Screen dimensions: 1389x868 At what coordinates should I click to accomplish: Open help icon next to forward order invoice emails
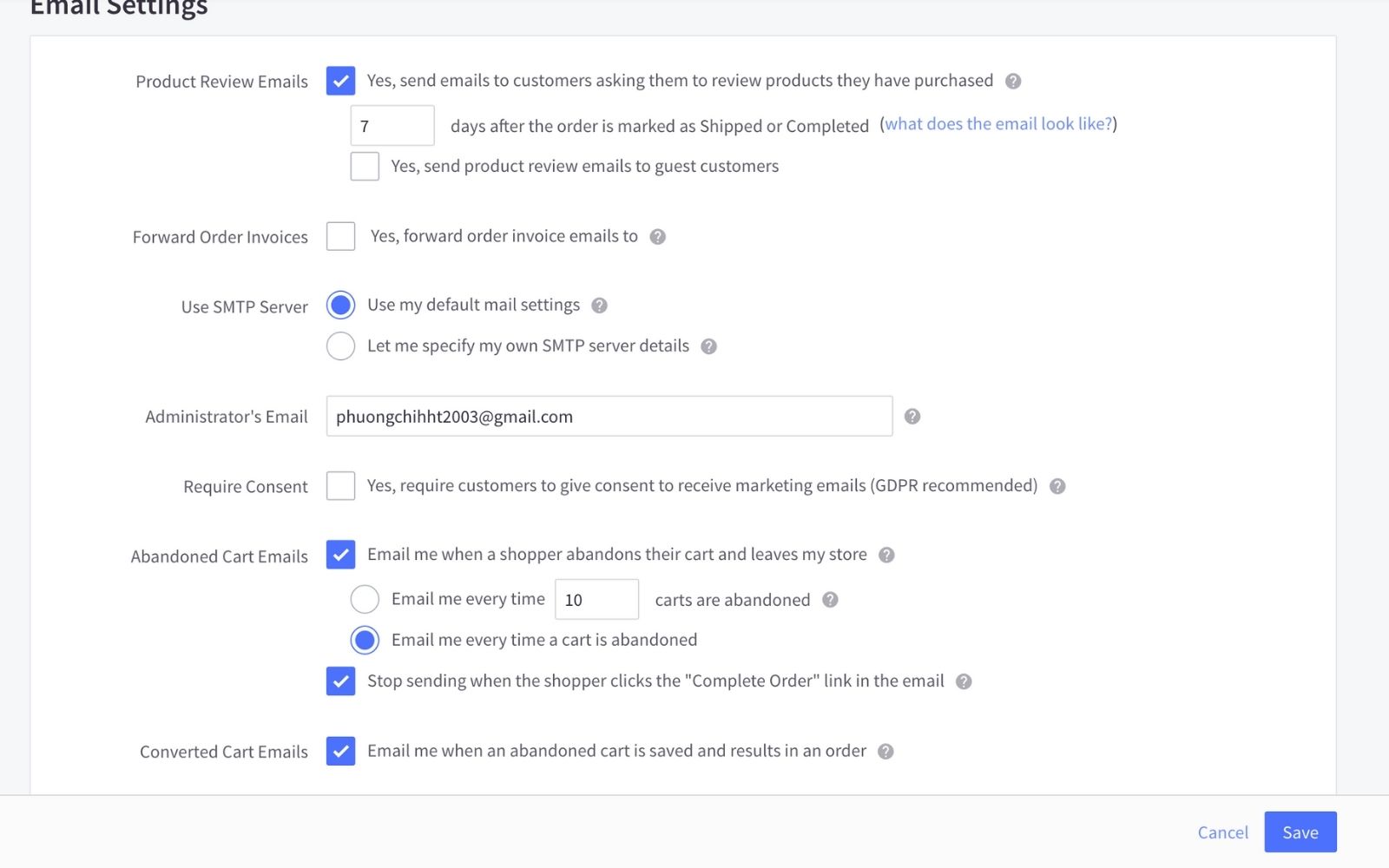coord(658,237)
